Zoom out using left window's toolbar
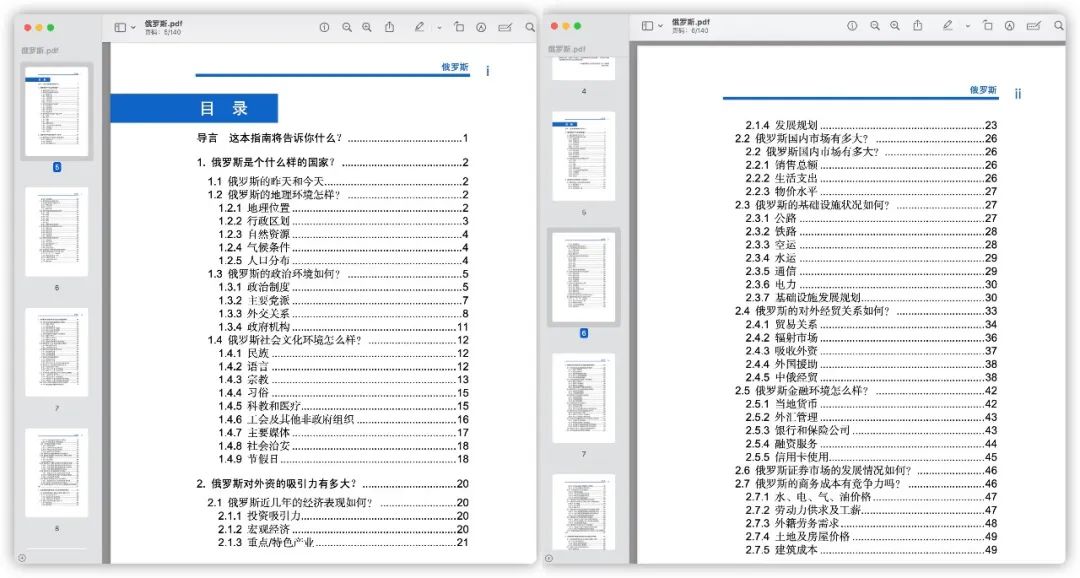 point(346,28)
